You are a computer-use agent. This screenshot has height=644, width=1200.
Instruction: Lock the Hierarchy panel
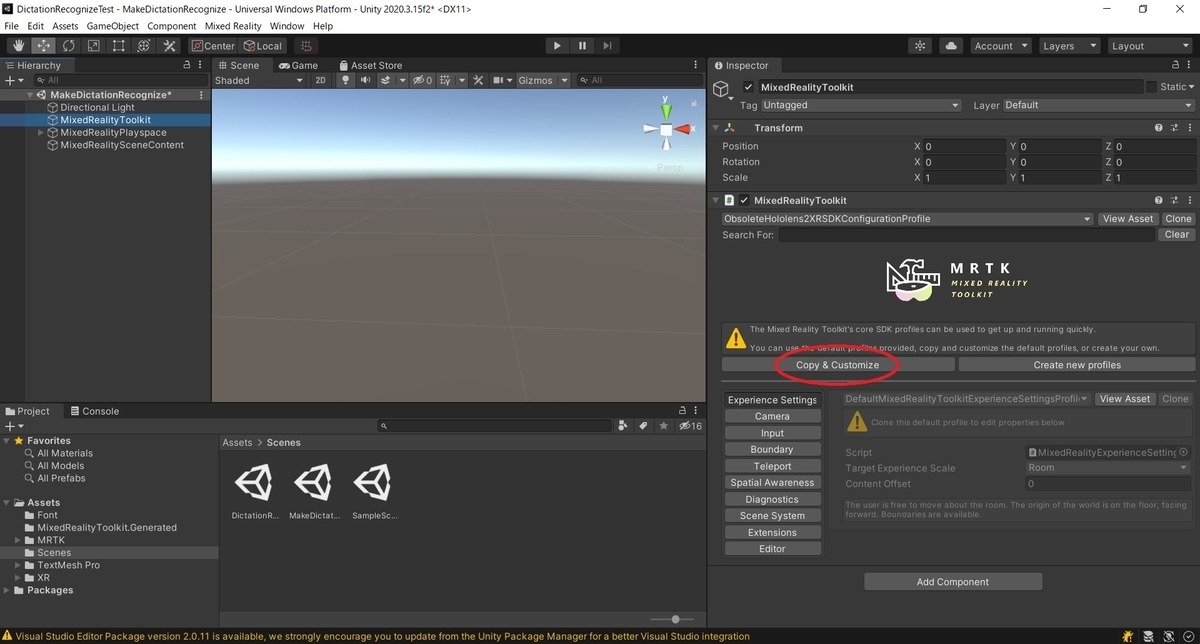pyautogui.click(x=186, y=65)
